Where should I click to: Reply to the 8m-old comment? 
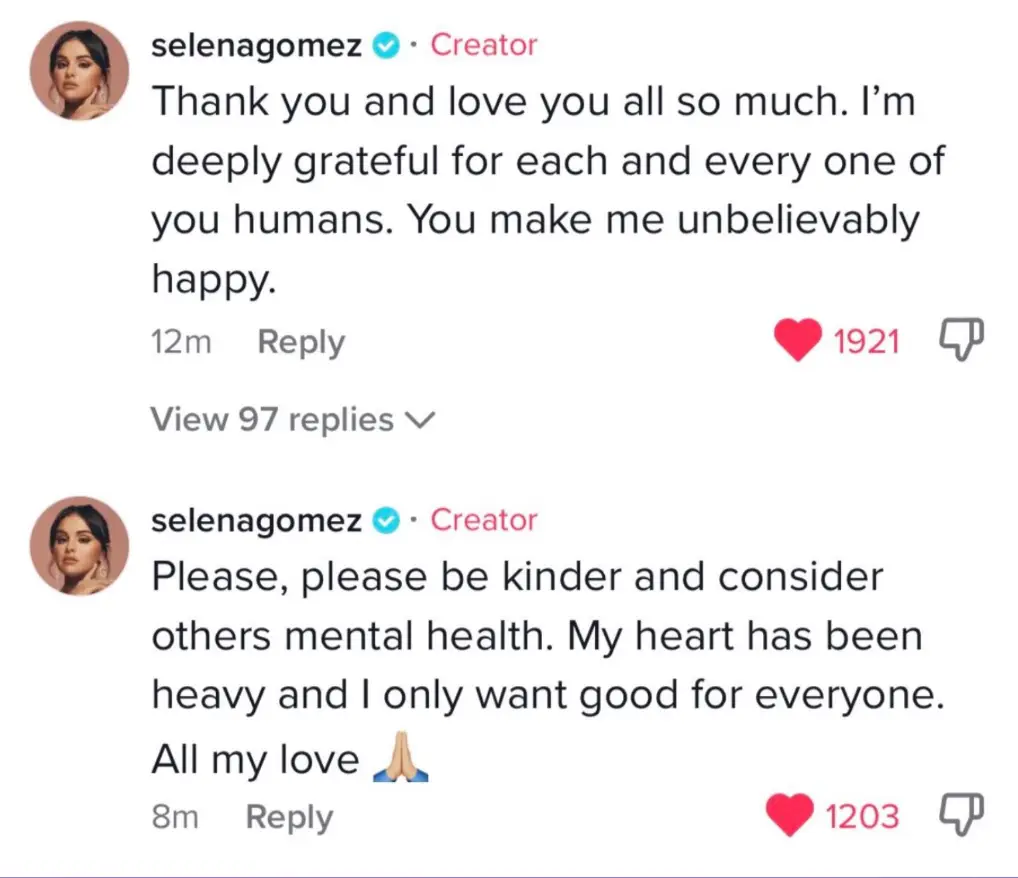289,817
